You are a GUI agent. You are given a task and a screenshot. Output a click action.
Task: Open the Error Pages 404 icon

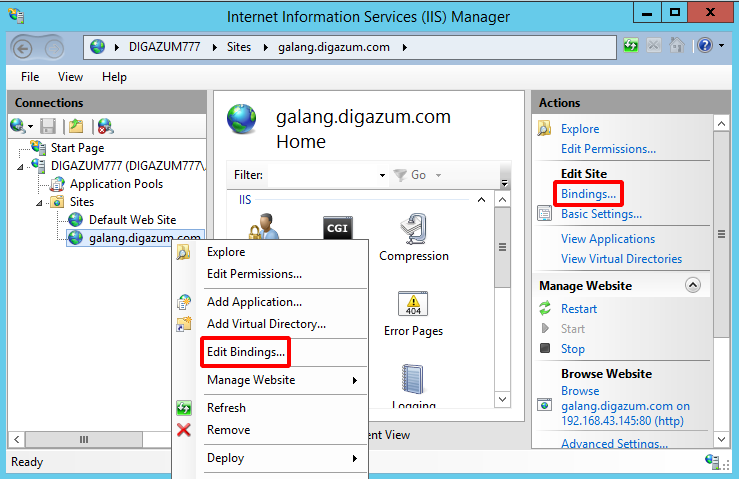(x=413, y=303)
